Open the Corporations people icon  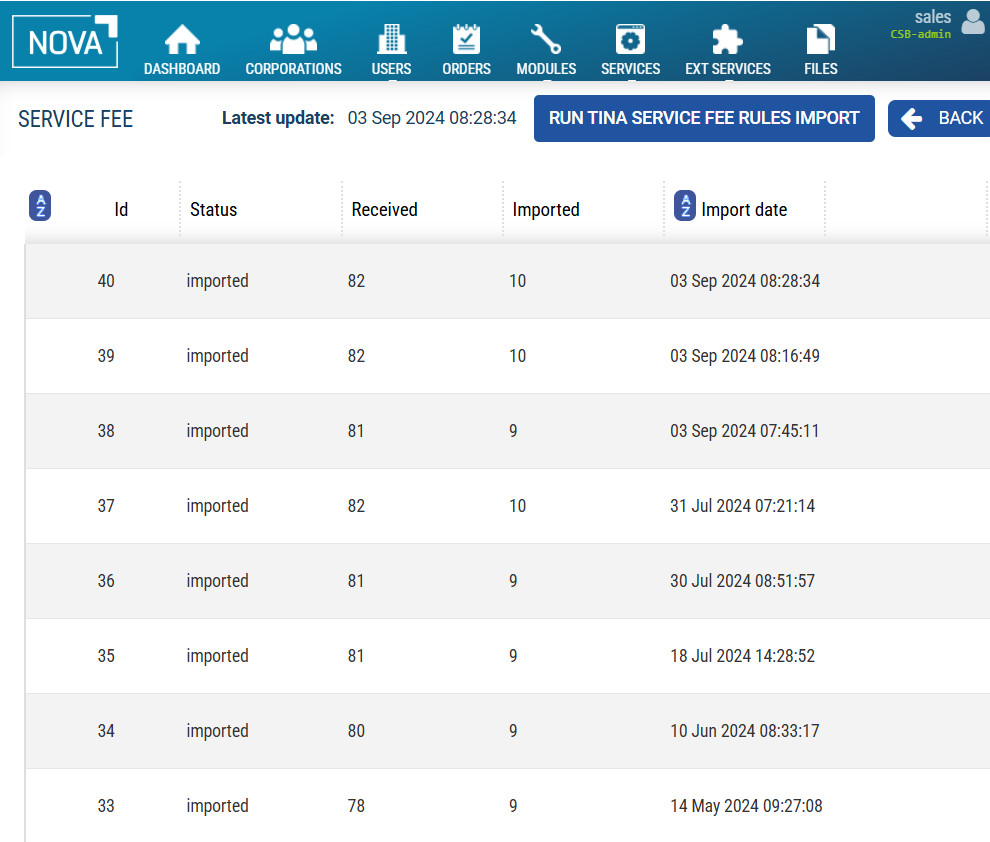293,40
